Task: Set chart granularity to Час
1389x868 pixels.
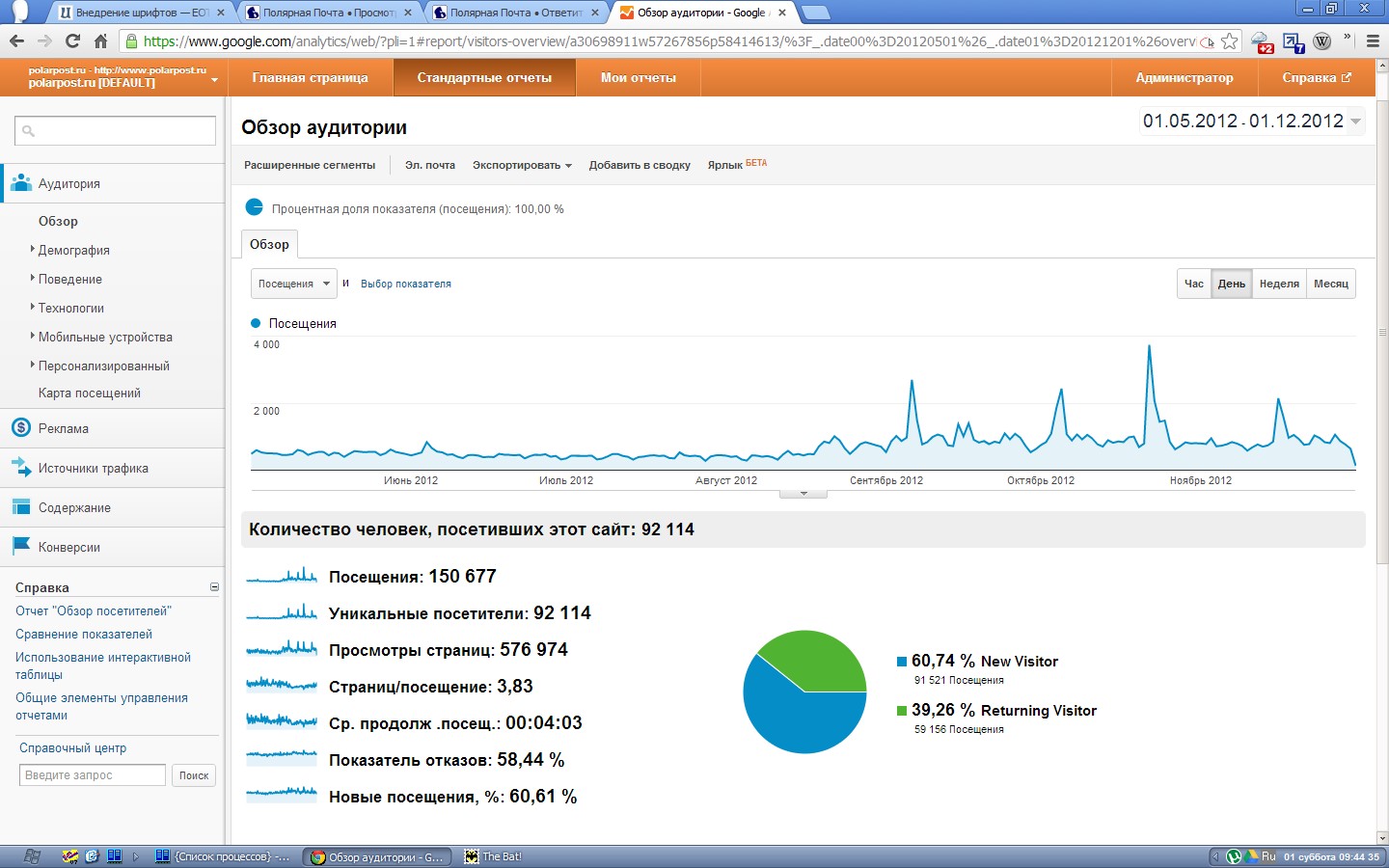Action: 1194,284
